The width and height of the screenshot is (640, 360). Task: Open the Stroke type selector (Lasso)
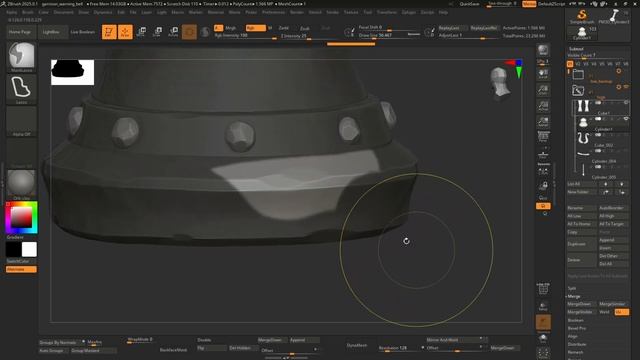pos(21,89)
